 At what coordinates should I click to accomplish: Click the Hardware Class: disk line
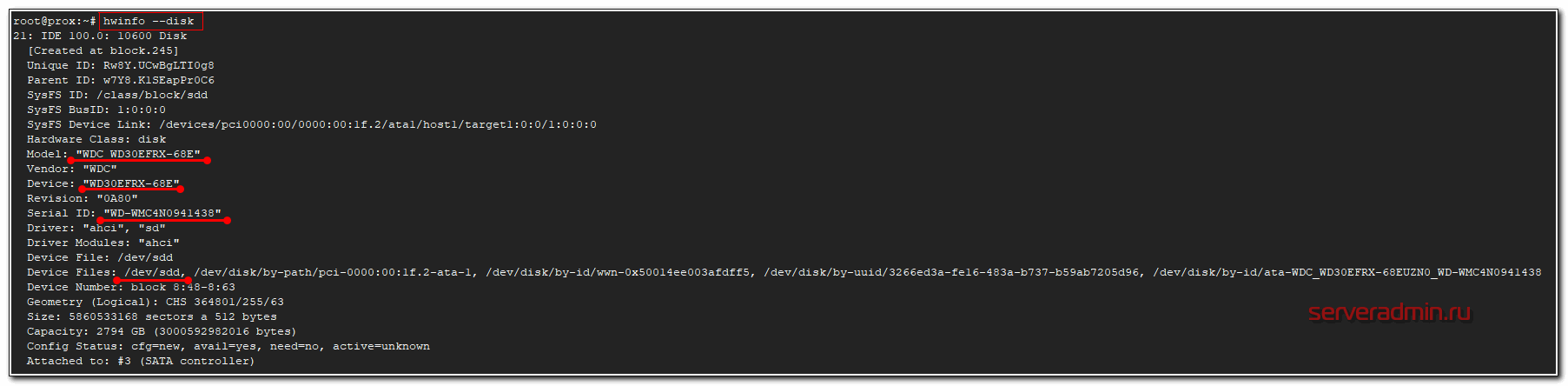coord(96,139)
